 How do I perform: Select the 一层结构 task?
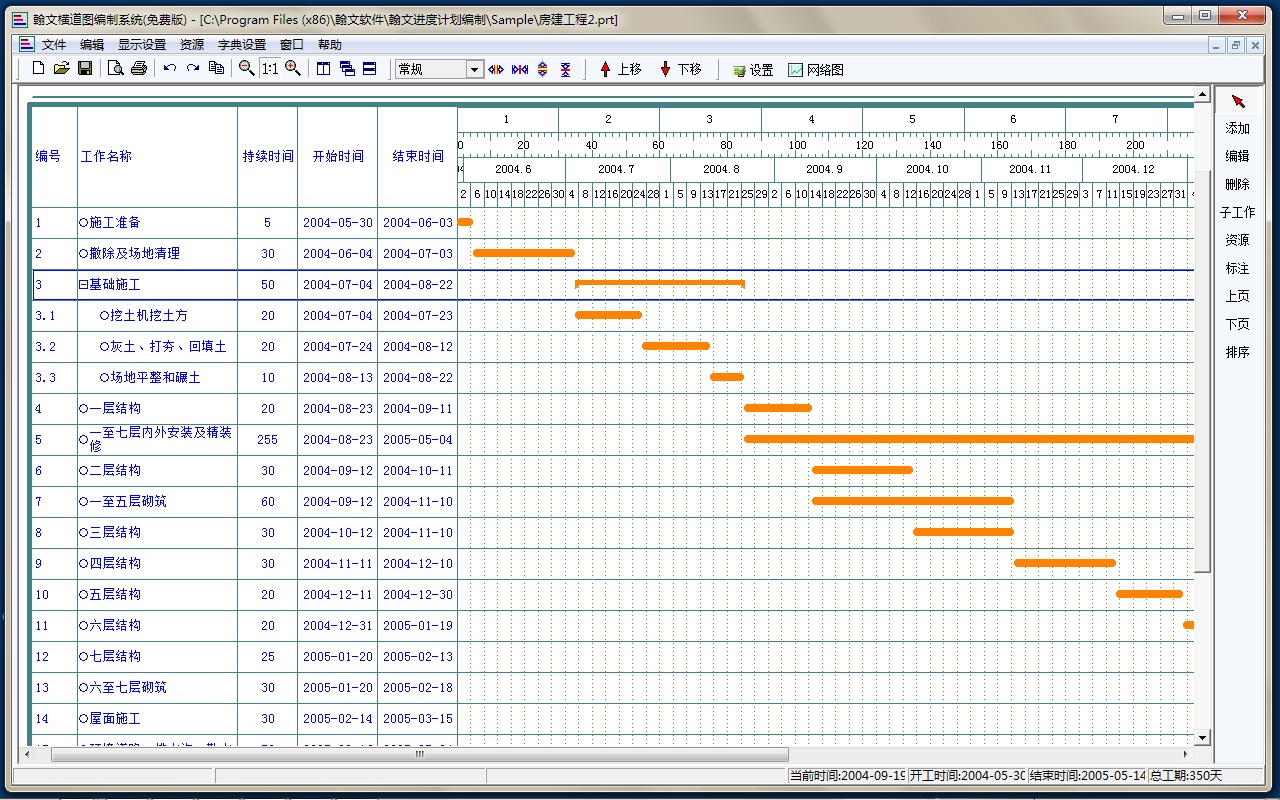(x=115, y=409)
